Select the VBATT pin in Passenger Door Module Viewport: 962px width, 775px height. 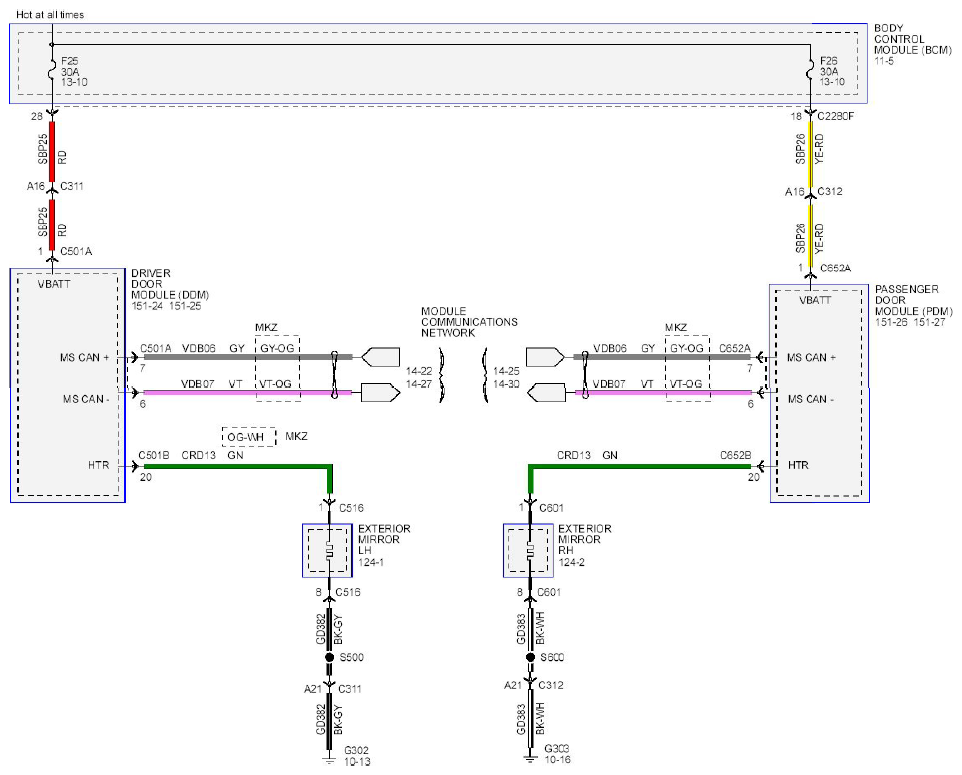(x=815, y=300)
